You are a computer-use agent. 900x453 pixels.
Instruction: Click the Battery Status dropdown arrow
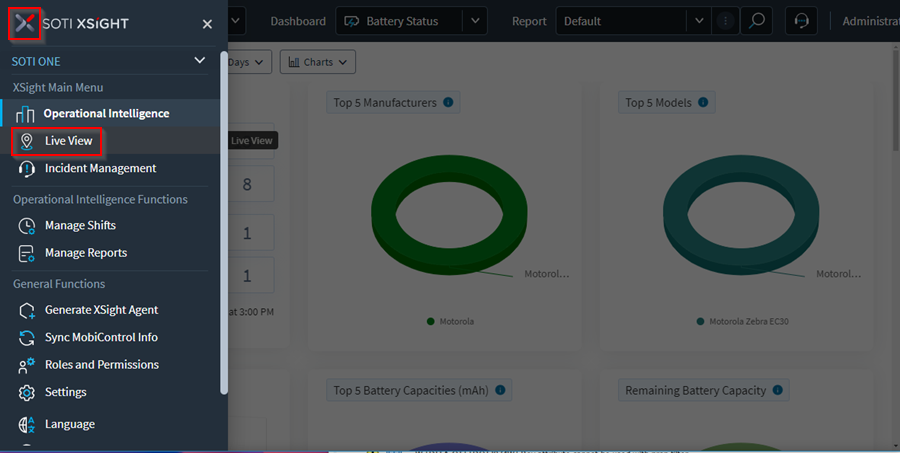tap(475, 21)
